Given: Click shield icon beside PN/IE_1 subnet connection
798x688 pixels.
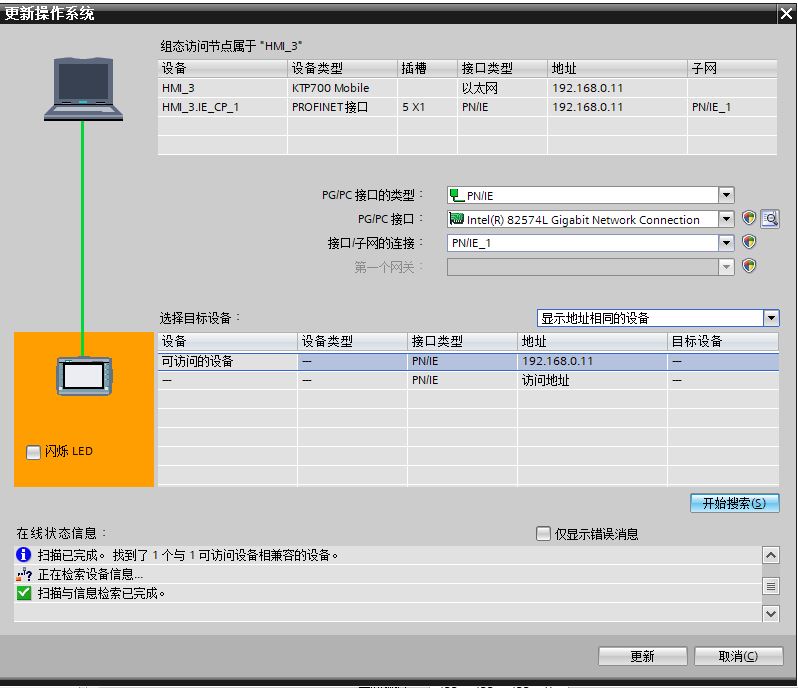Looking at the screenshot, I should 749,242.
